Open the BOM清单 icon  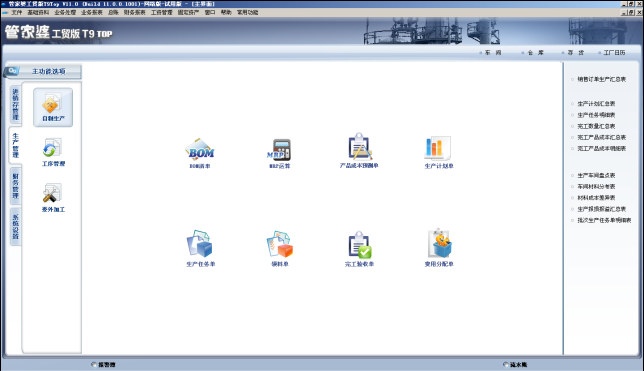(x=200, y=150)
